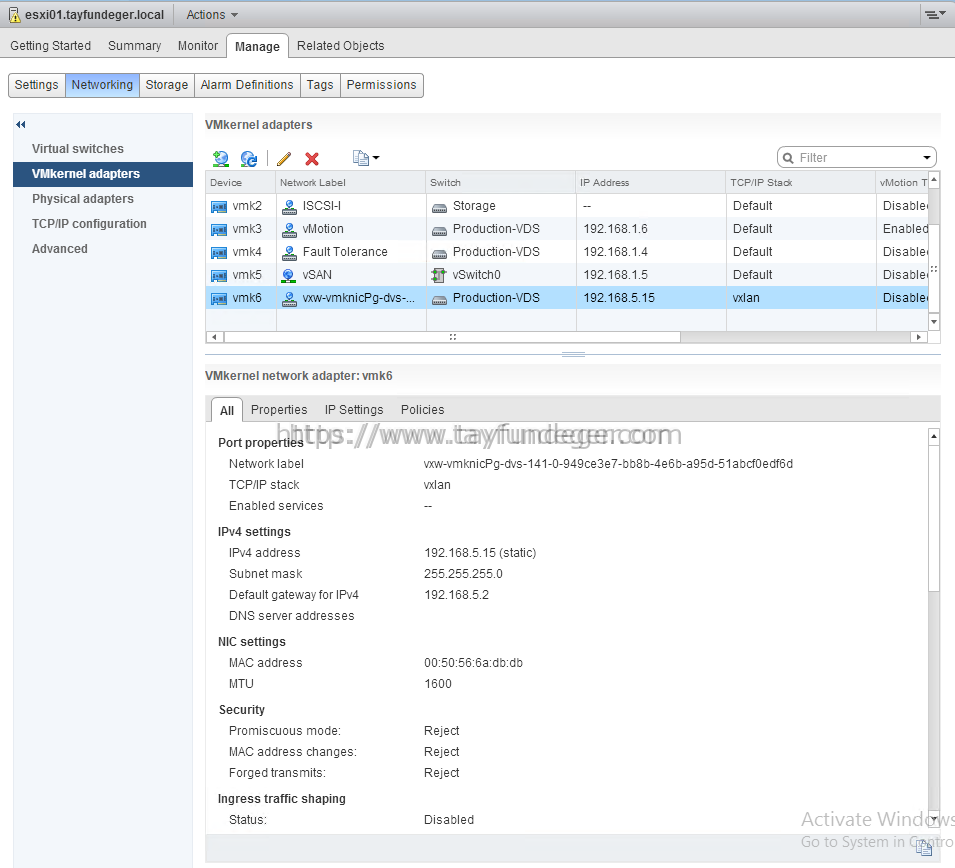Open the Filter field dropdown arrow
955x868 pixels.
point(926,158)
